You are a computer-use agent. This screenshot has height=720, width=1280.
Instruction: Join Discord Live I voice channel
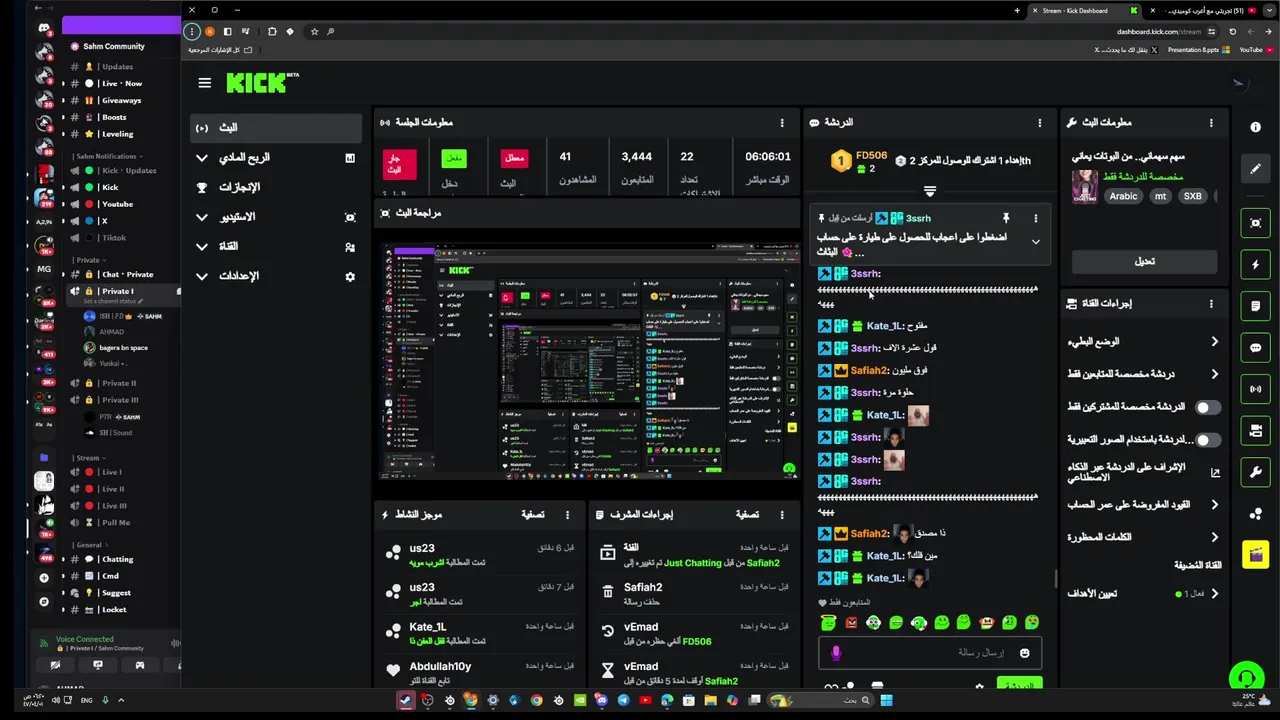tap(111, 472)
